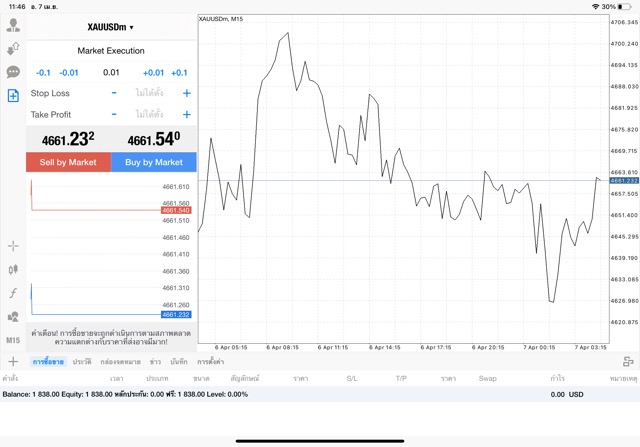Open the chart objects shapes icon
Viewport: 640px width, 447px height.
[13, 316]
